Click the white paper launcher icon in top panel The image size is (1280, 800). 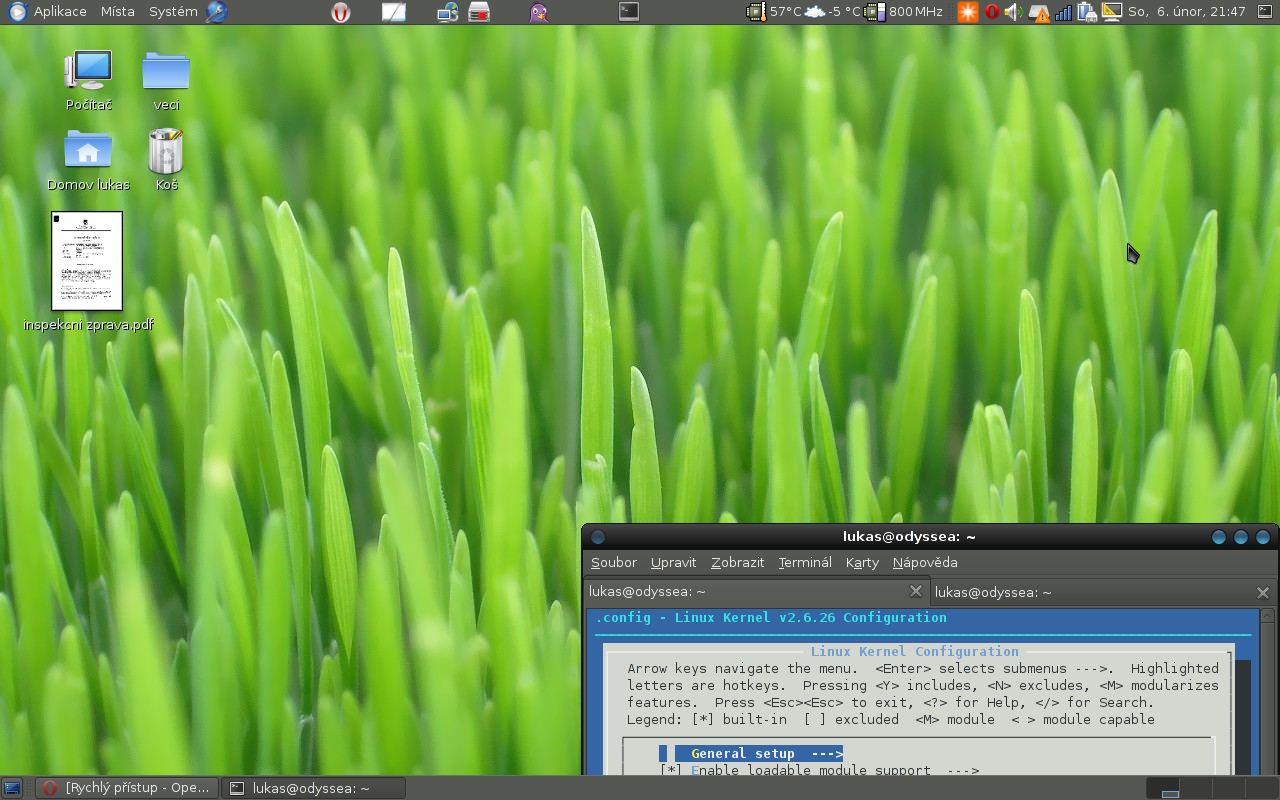pyautogui.click(x=394, y=12)
